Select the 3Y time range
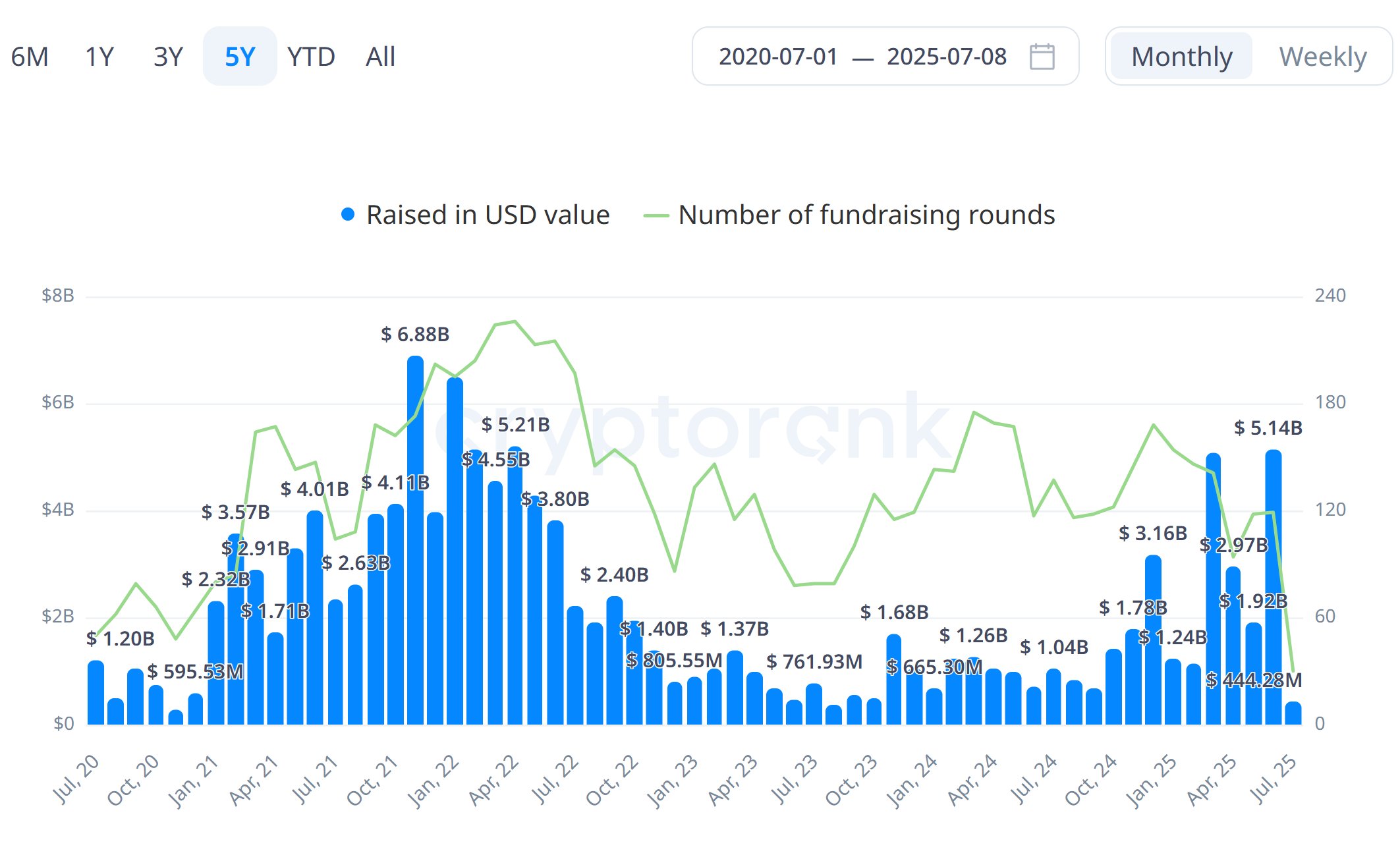The width and height of the screenshot is (1400, 855). pos(168,57)
